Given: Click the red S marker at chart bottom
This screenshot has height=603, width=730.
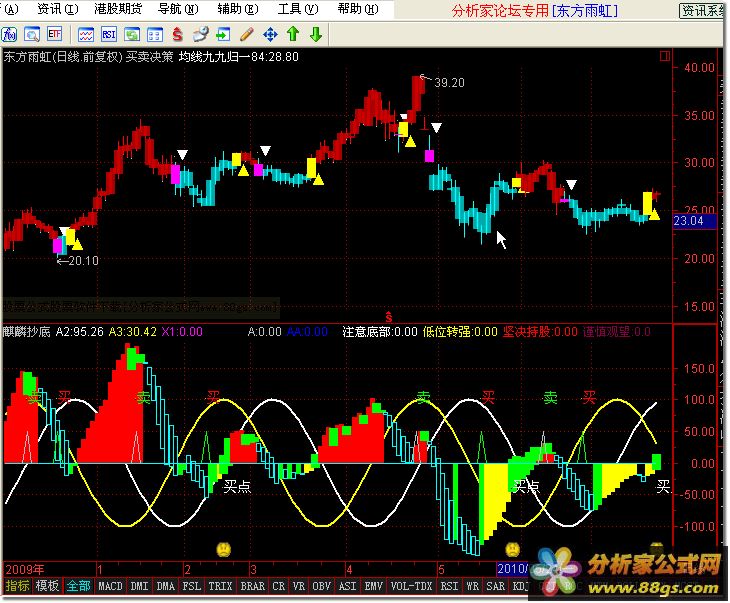Looking at the screenshot, I should pyautogui.click(x=389, y=317).
